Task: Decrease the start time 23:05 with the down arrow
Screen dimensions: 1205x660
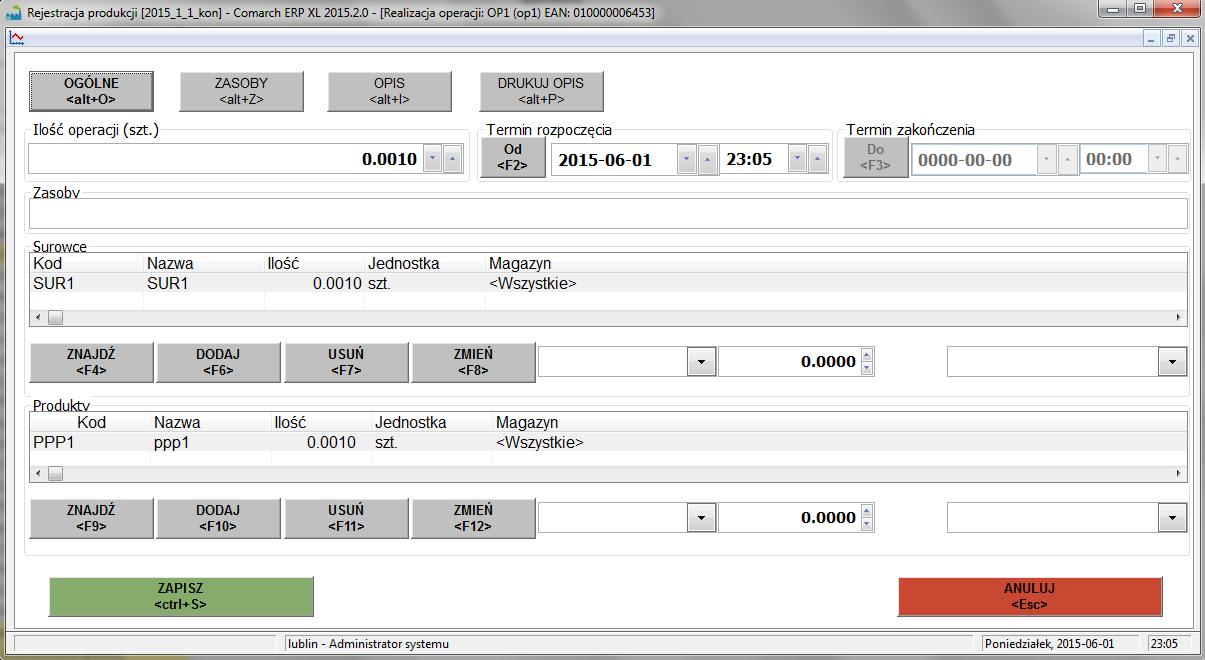Action: coord(798,159)
